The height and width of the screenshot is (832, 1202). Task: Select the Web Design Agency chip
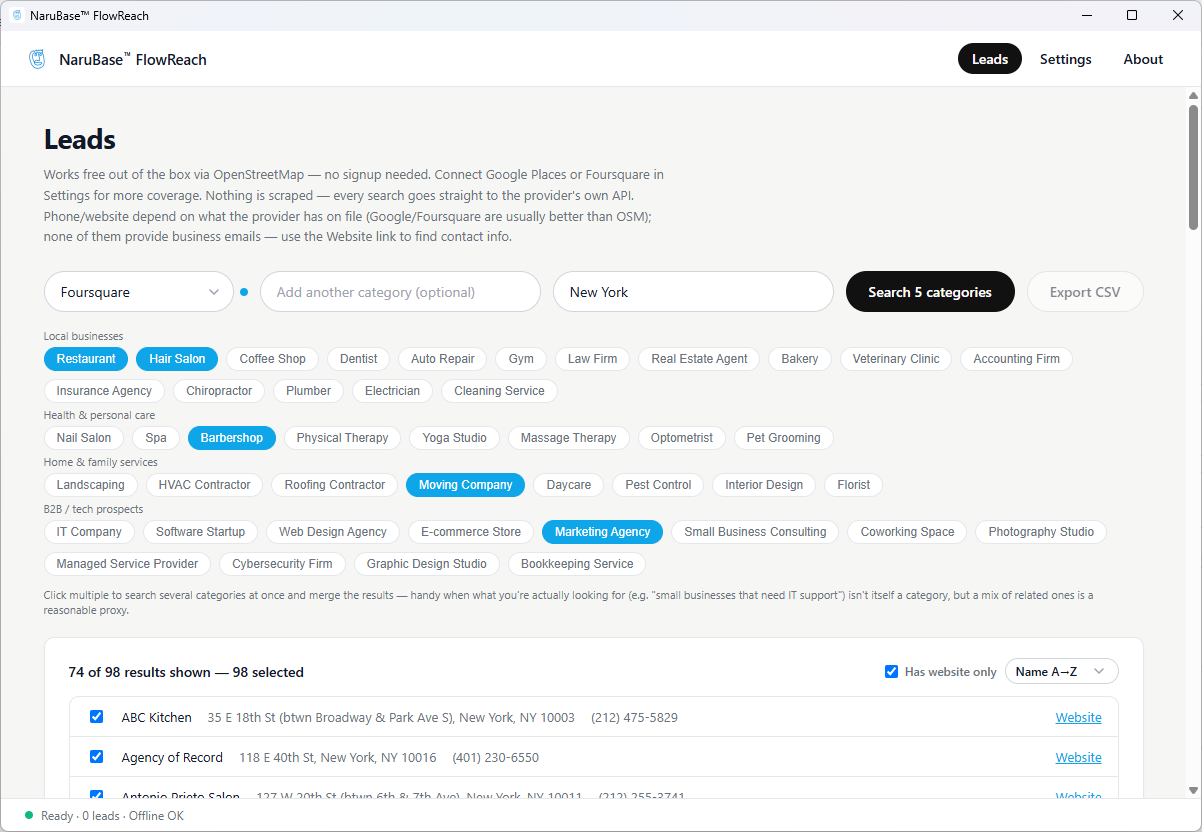click(x=333, y=532)
